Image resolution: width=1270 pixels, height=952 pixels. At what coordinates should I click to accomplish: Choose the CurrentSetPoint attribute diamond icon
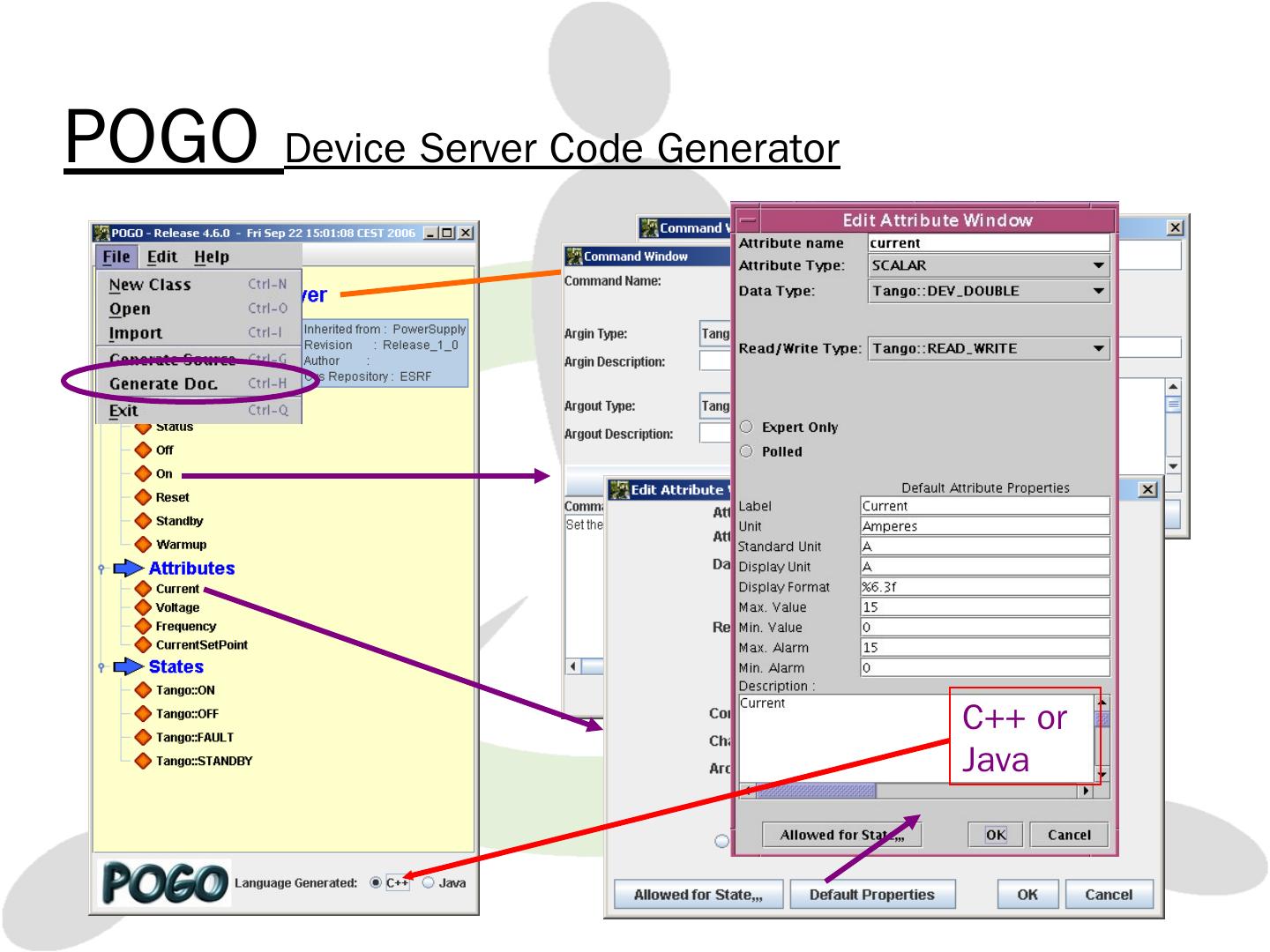pos(143,644)
